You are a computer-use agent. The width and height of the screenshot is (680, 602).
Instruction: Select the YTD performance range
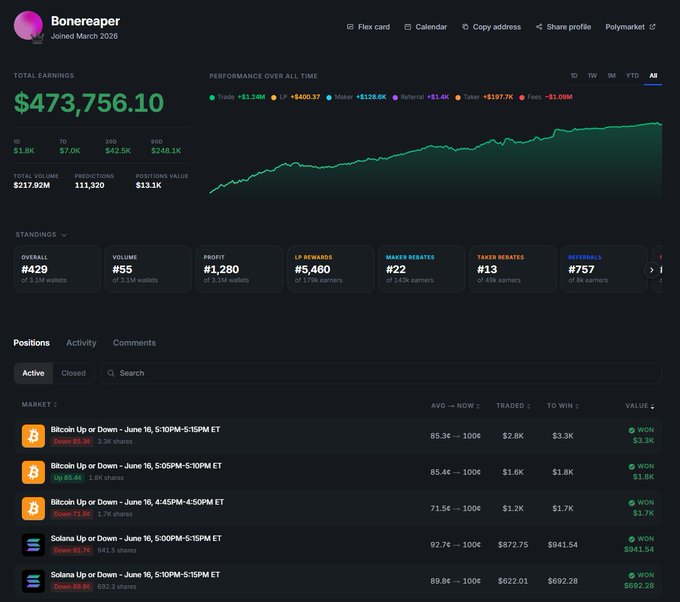[632, 75]
